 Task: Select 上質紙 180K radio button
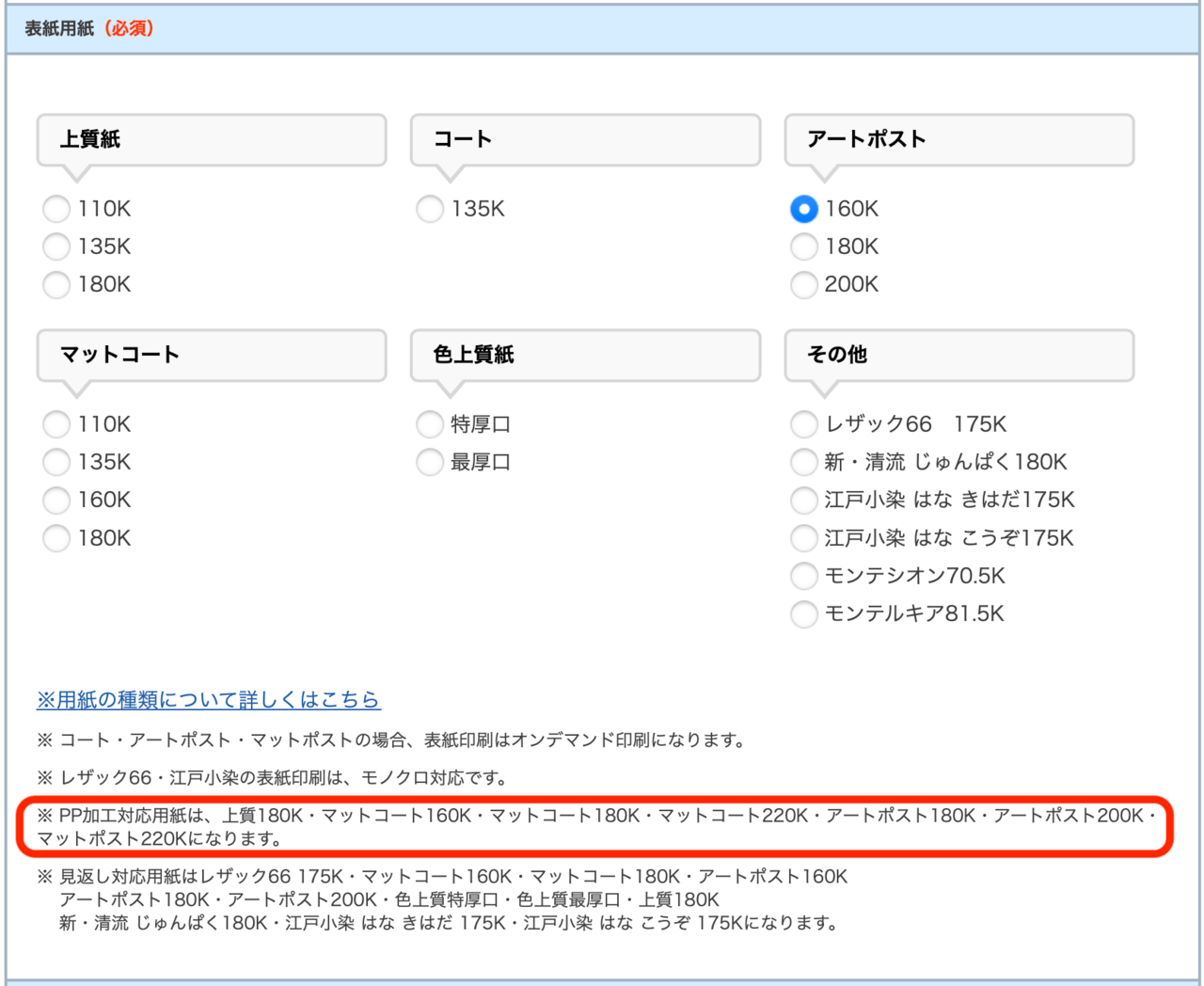pyautogui.click(x=56, y=284)
